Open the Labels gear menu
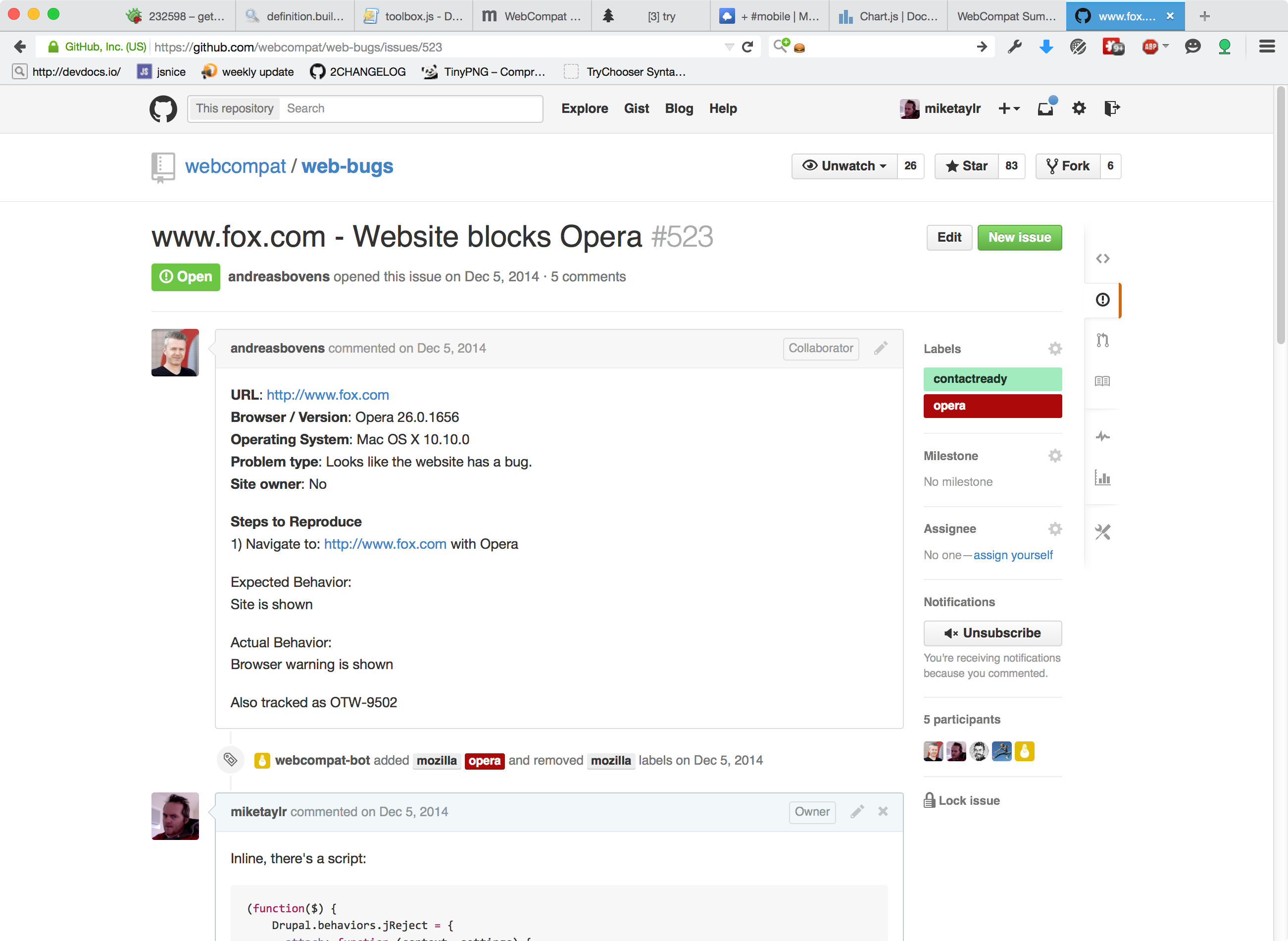1288x941 pixels. pos(1055,349)
